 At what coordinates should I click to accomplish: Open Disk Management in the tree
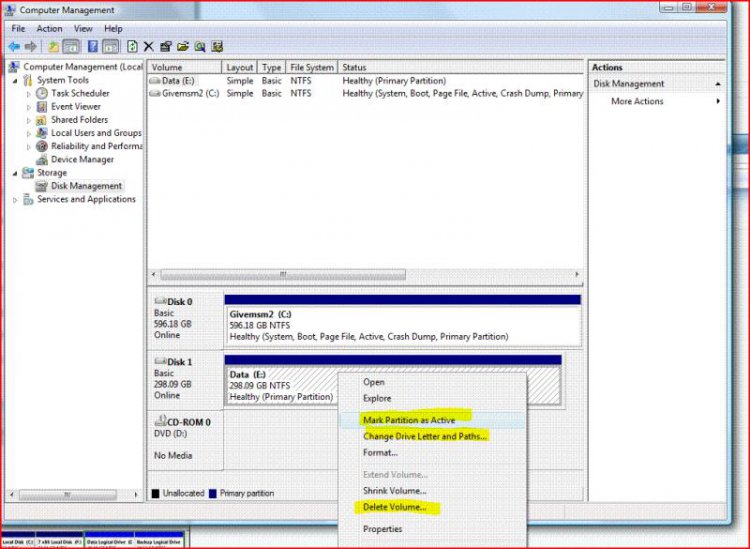(x=86, y=186)
